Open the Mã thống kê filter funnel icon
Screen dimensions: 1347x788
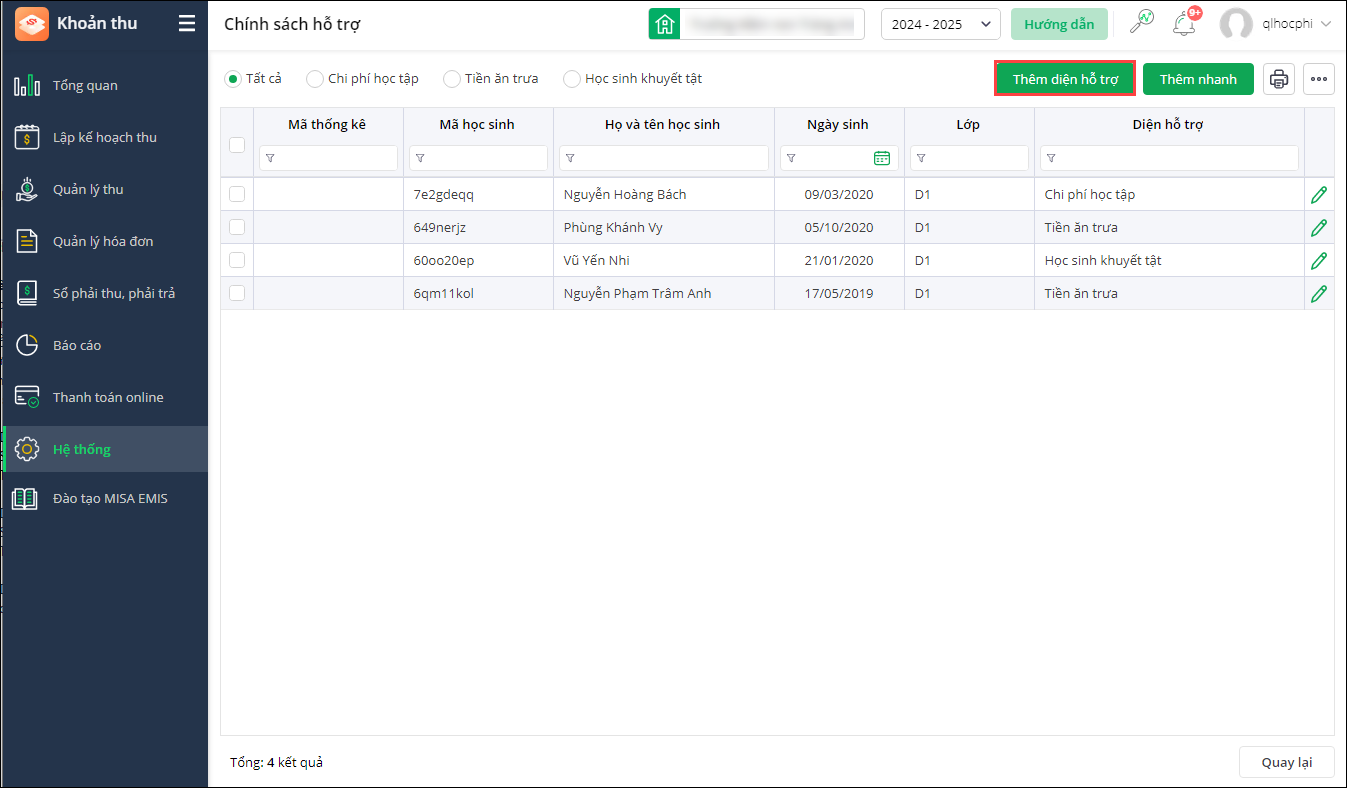[x=270, y=158]
